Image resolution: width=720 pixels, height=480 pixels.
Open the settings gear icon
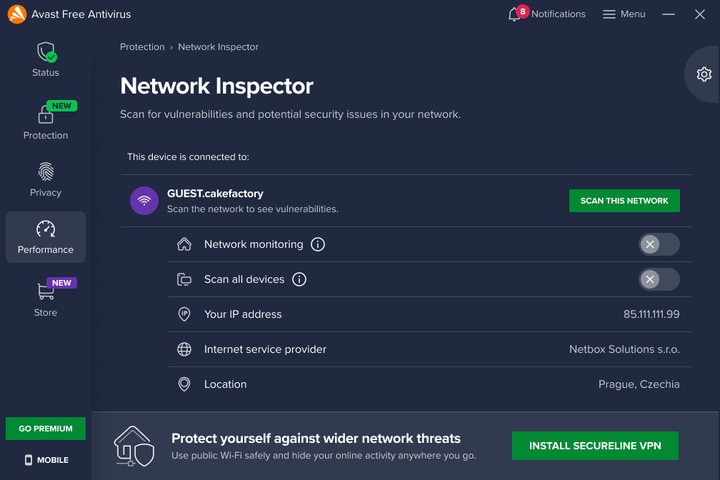tap(704, 74)
